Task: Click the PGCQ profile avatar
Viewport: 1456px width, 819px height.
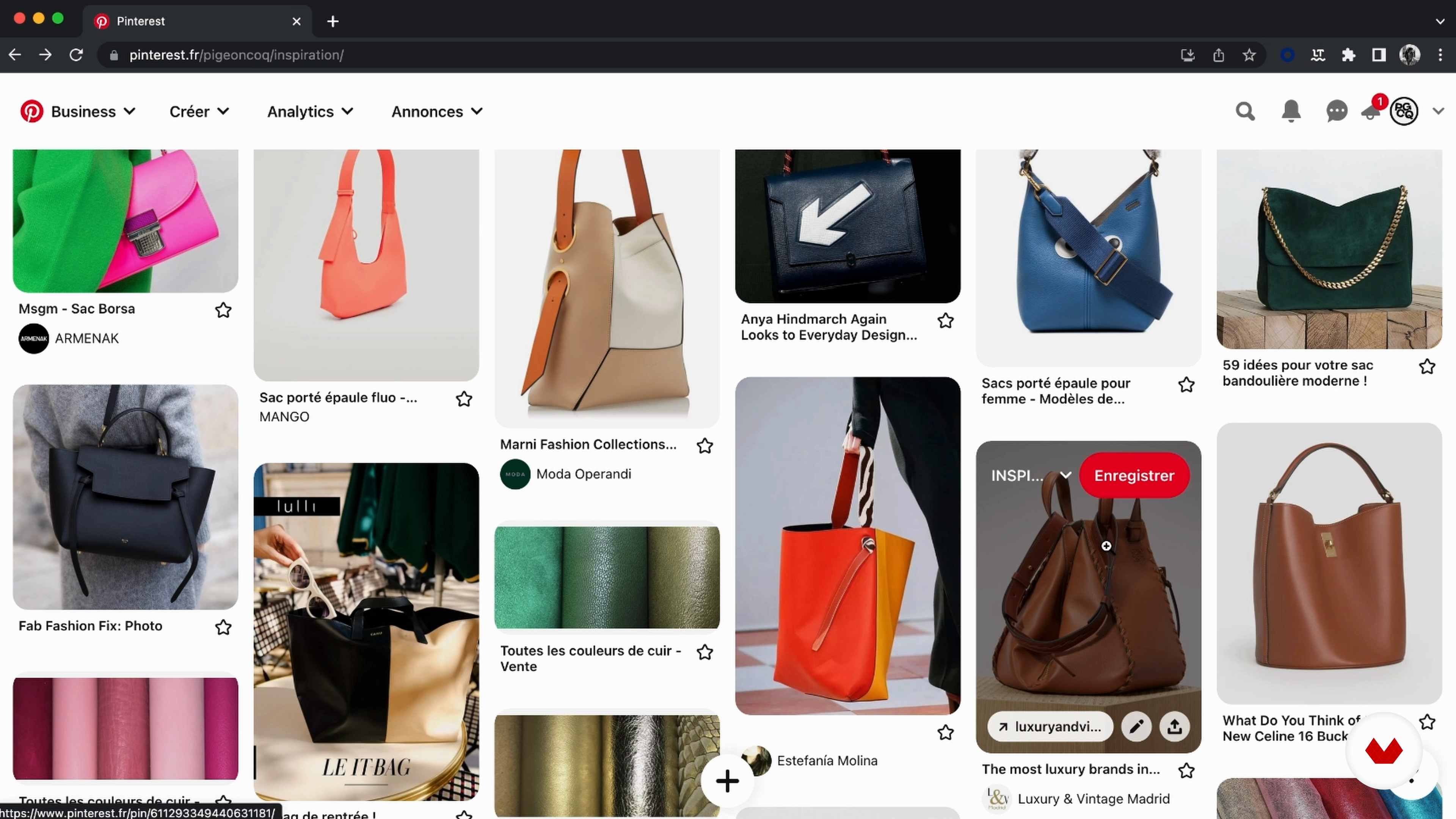Action: 1404,111
